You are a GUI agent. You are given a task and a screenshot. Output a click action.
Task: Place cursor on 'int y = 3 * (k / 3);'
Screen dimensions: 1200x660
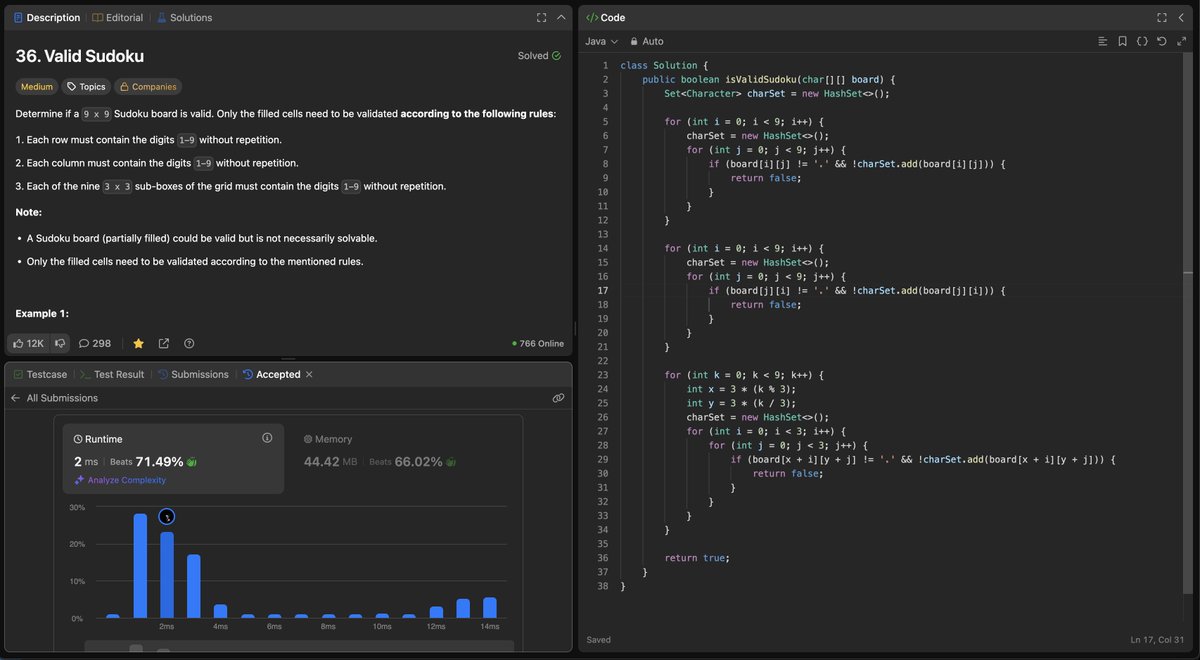click(741, 403)
